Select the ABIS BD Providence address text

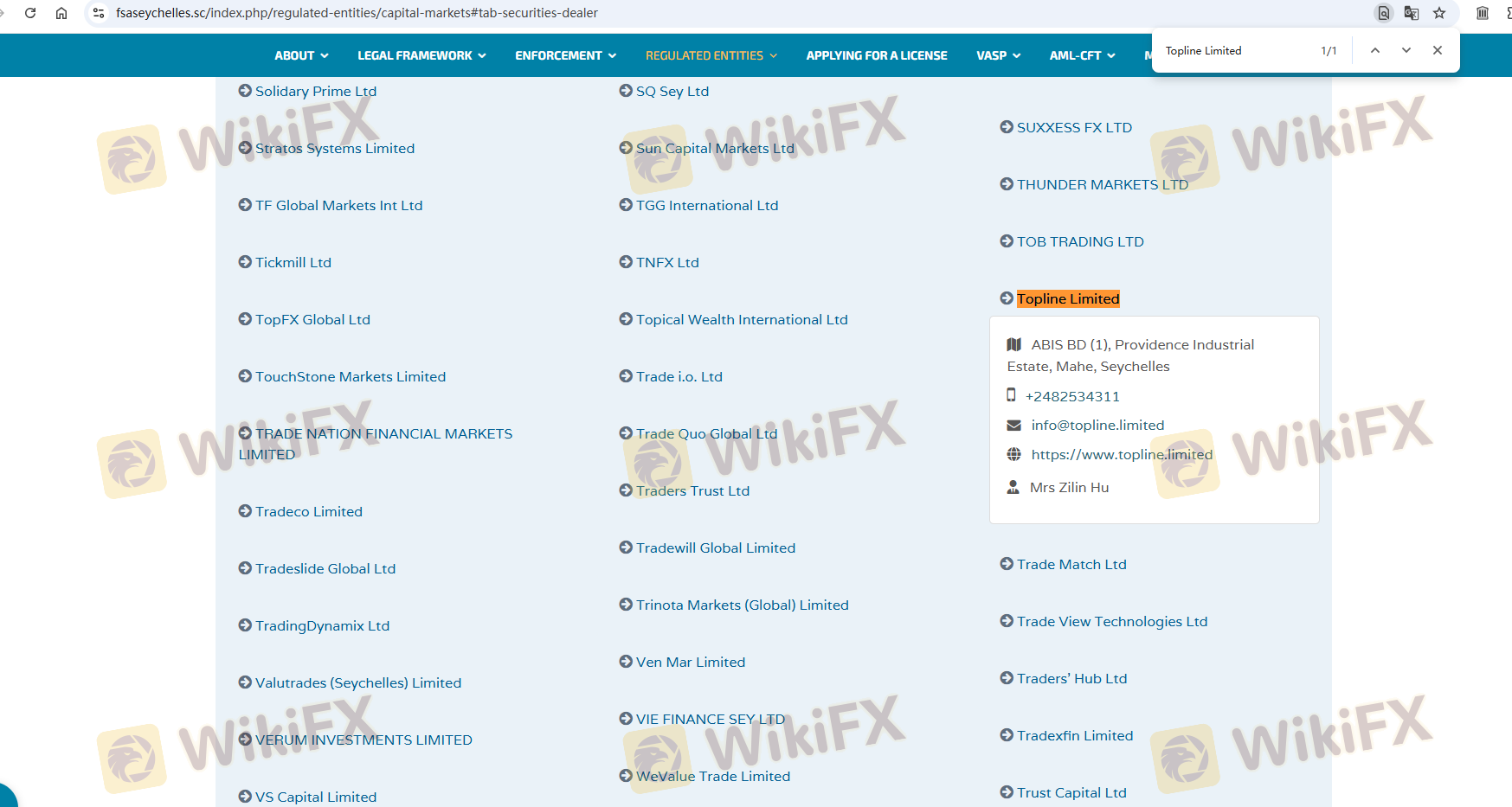(x=1130, y=355)
